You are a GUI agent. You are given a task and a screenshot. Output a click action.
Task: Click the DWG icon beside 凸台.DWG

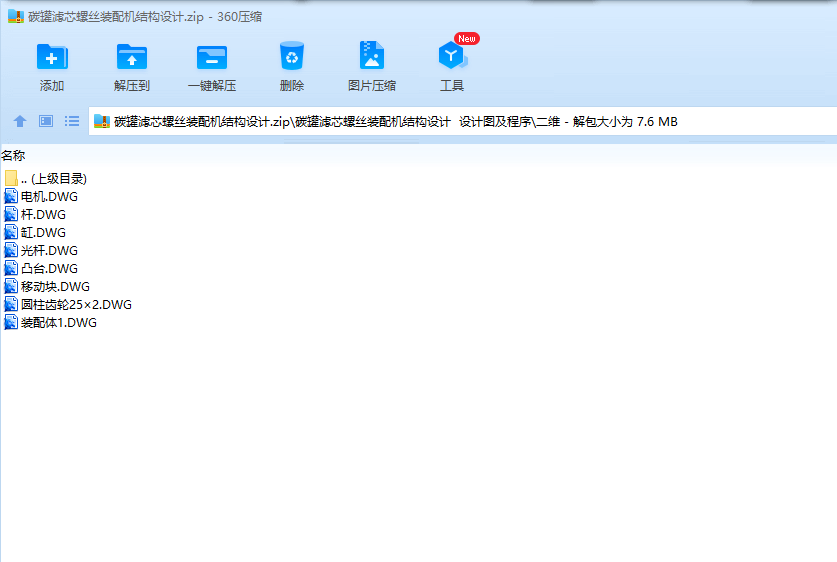point(11,268)
